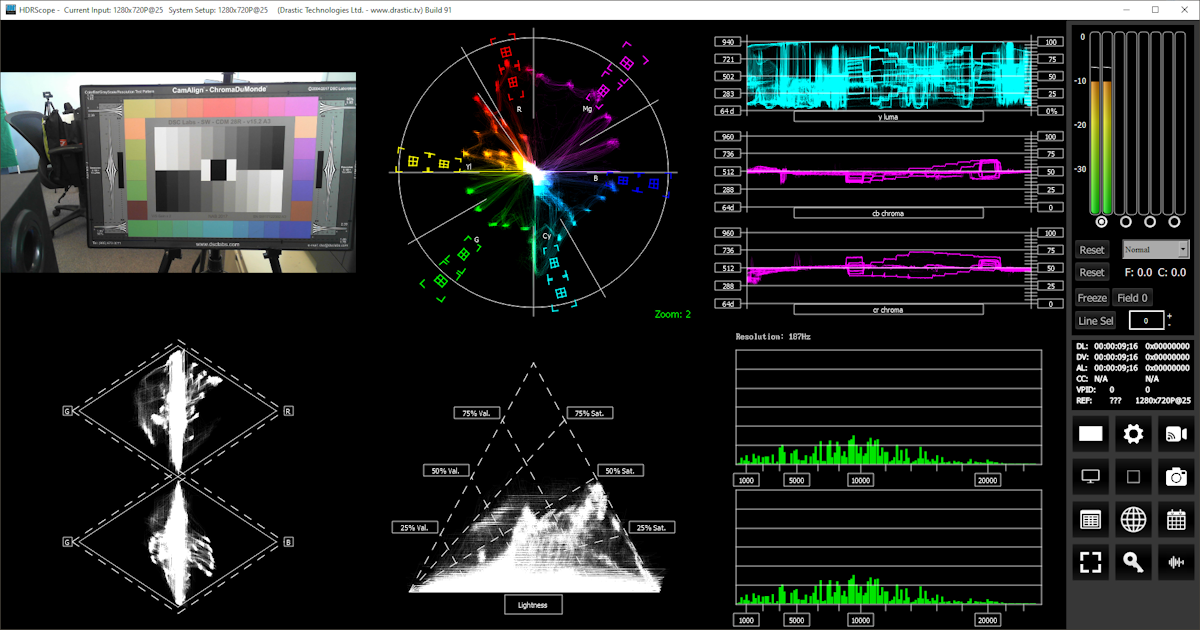The image size is (1200, 630).
Task: Click the 'cb chroma' waveform label
Action: tap(888, 213)
